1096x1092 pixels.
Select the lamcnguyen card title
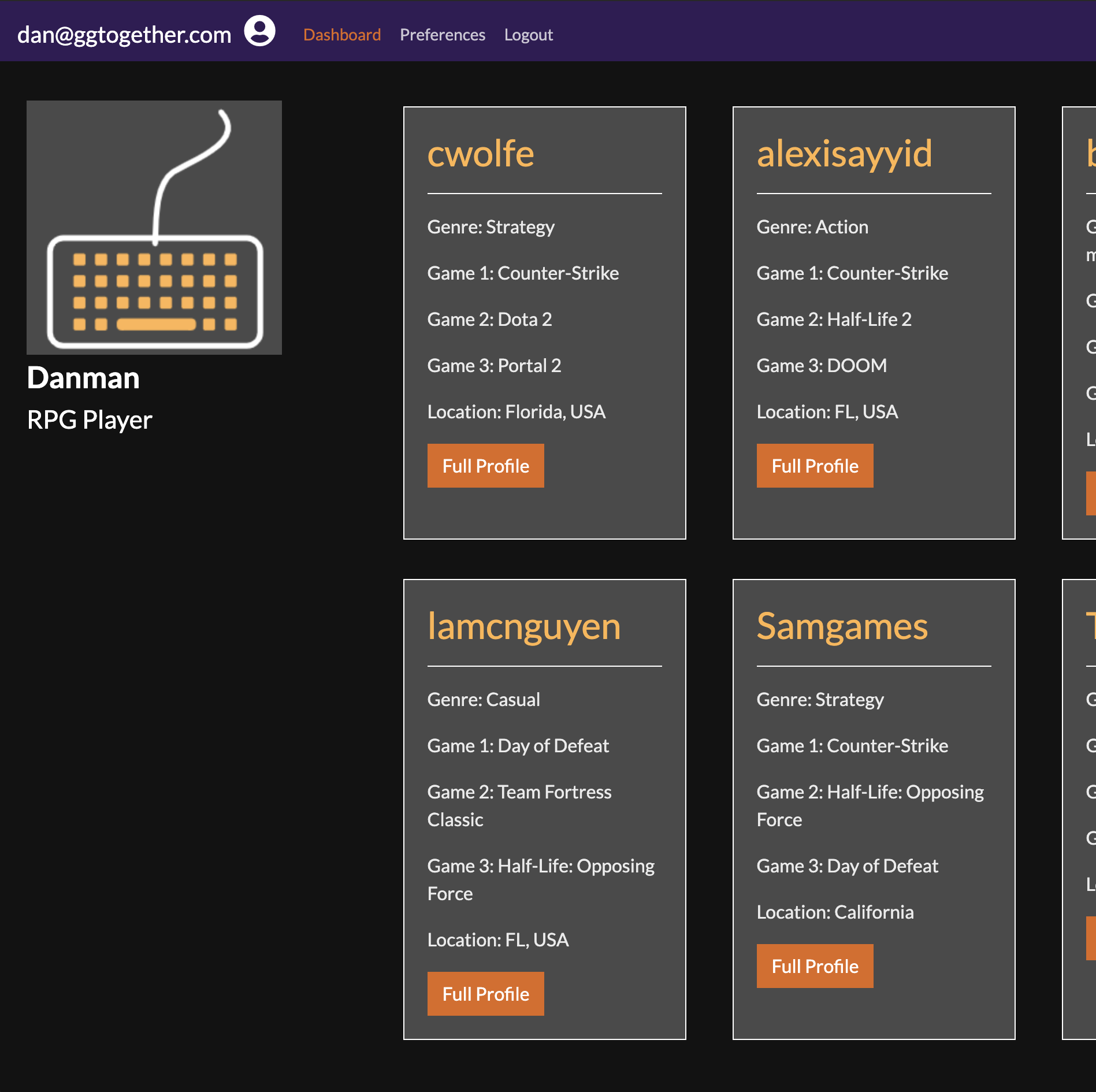(524, 627)
